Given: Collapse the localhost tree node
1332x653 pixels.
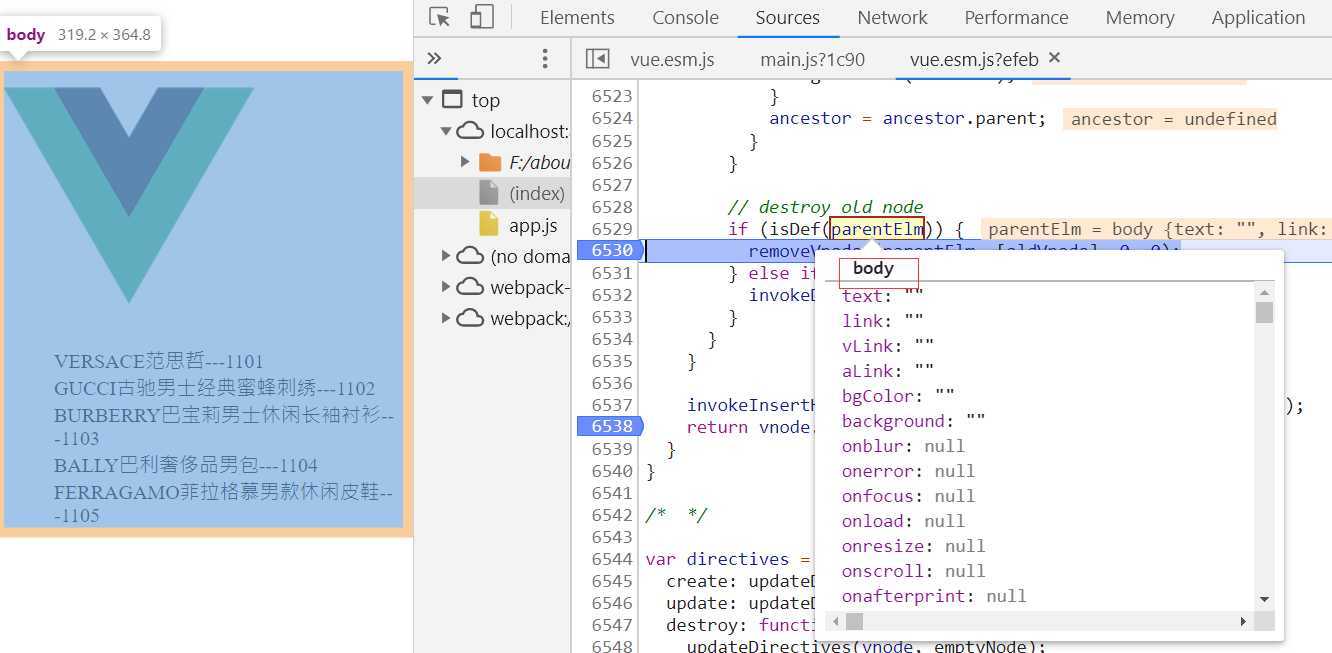Looking at the screenshot, I should pyautogui.click(x=446, y=131).
